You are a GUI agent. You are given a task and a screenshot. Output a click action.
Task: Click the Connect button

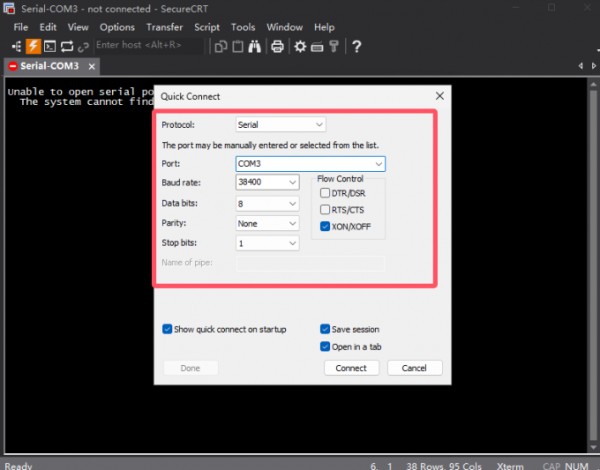[x=351, y=368]
